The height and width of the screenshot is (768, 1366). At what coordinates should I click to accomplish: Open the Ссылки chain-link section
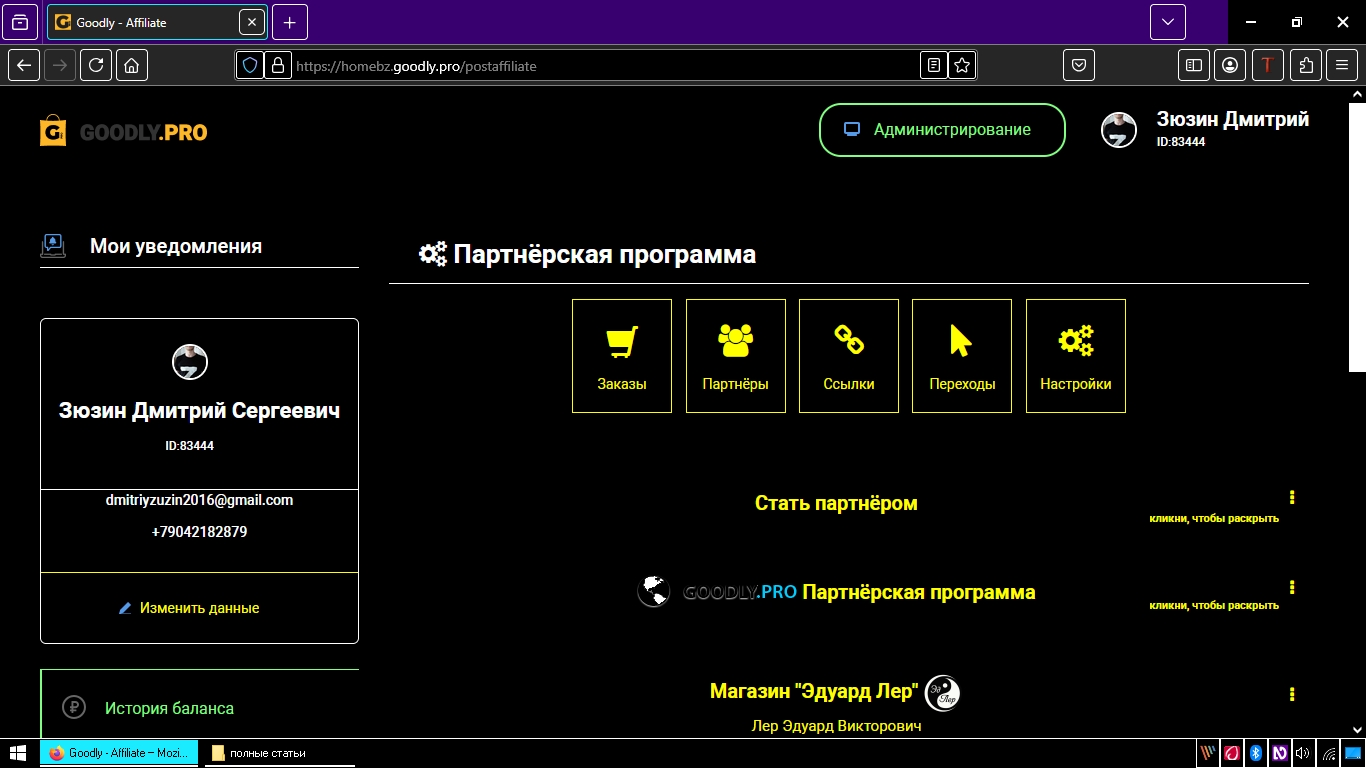point(849,356)
